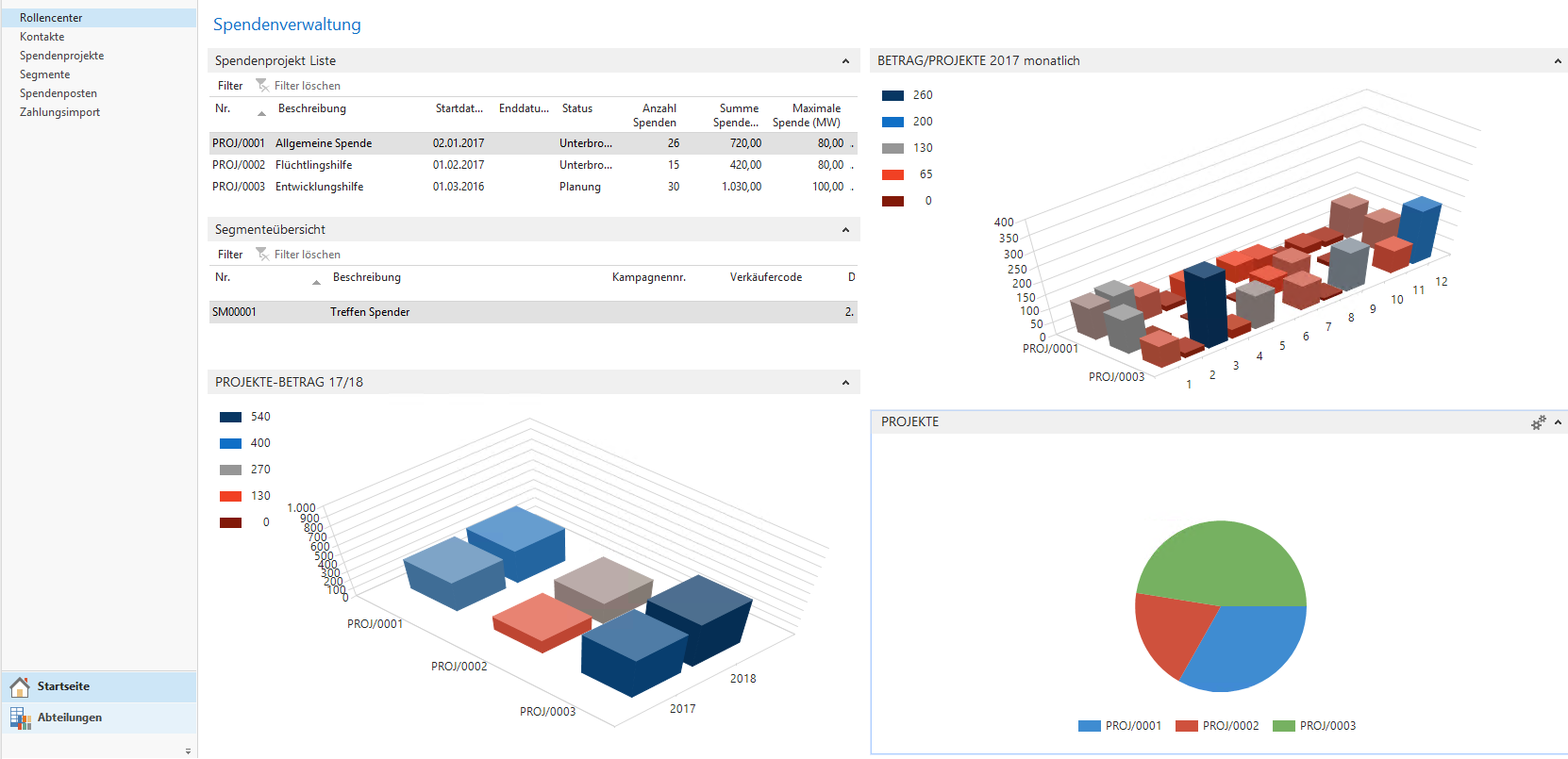1568x759 pixels.
Task: Click Filter in Spendenprojekt Liste
Action: [x=230, y=86]
